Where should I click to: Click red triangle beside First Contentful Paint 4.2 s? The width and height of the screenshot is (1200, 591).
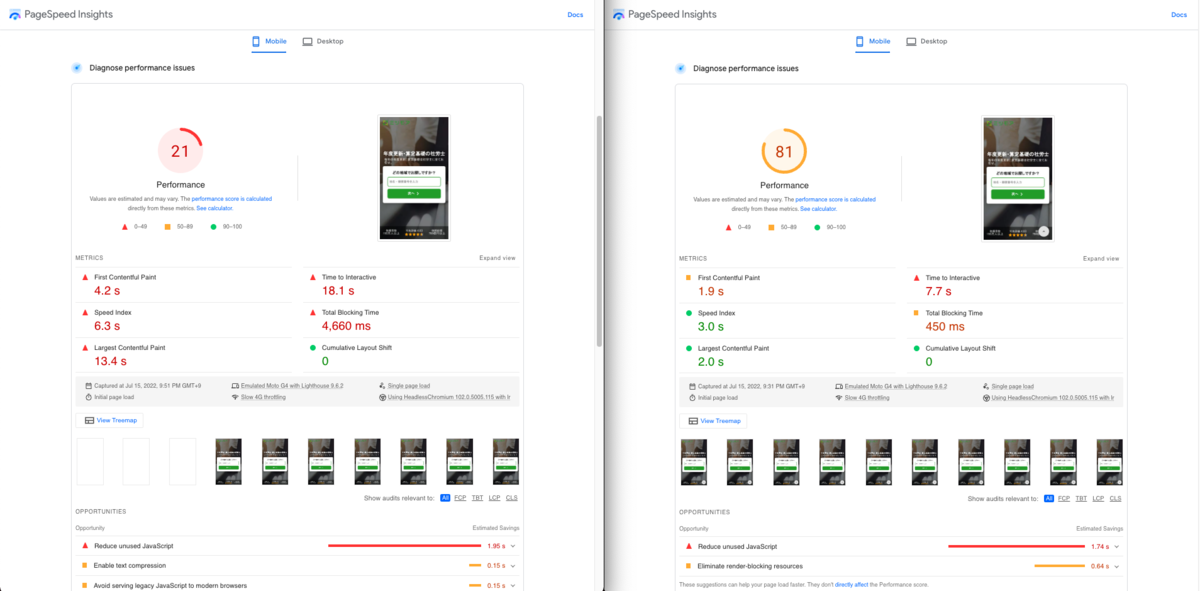(x=84, y=277)
